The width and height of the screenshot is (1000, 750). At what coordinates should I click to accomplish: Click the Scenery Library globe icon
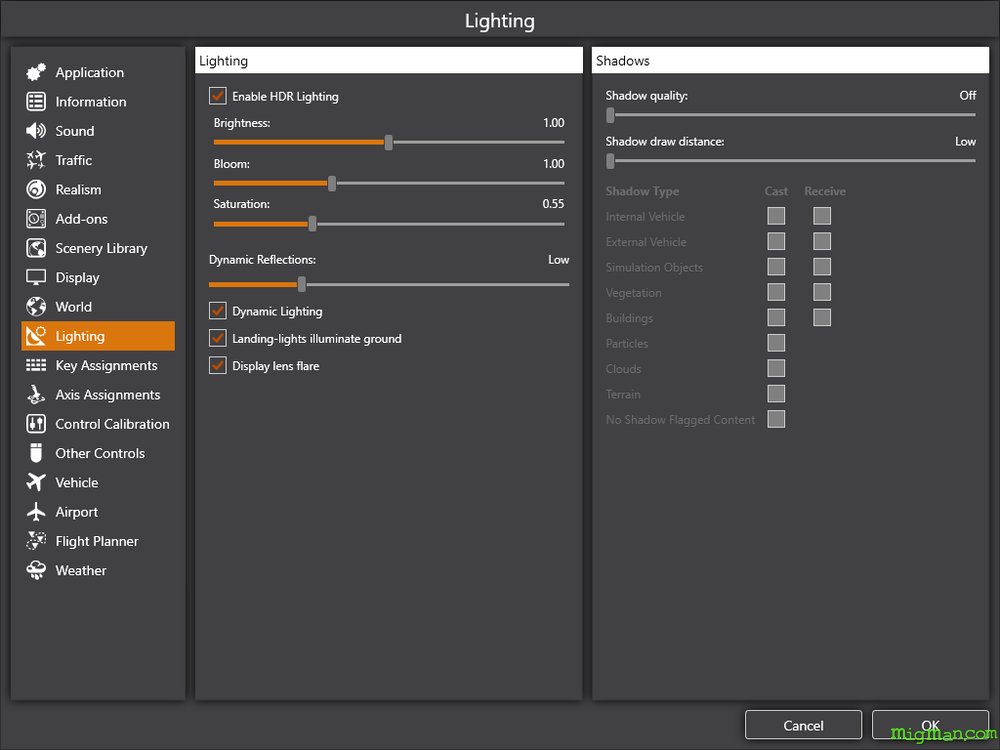point(36,248)
